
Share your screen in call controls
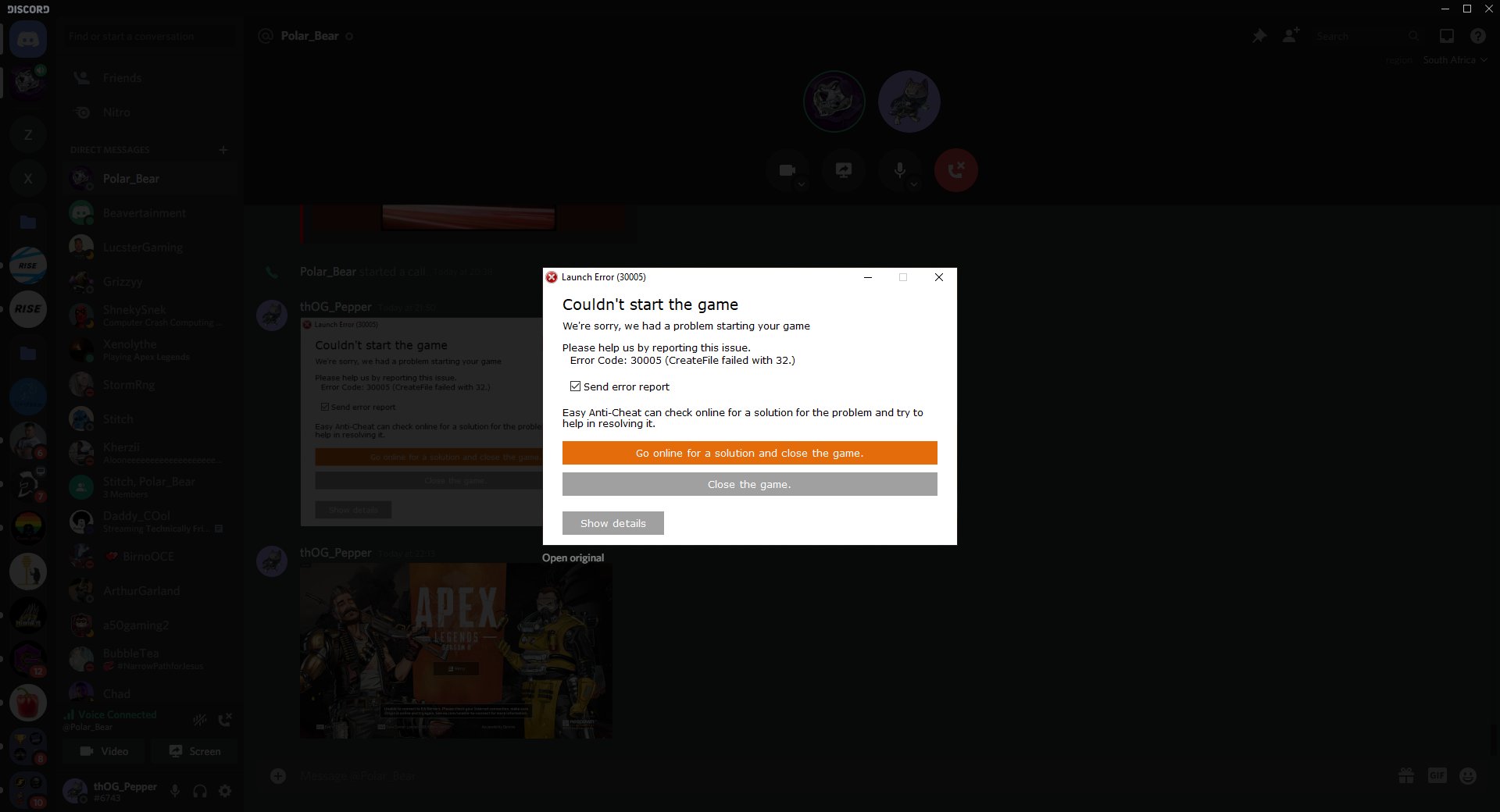[x=844, y=170]
